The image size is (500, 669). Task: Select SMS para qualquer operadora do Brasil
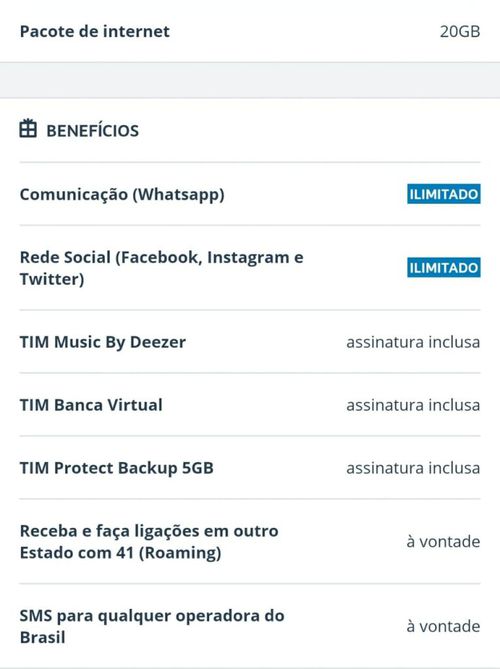tap(152, 626)
